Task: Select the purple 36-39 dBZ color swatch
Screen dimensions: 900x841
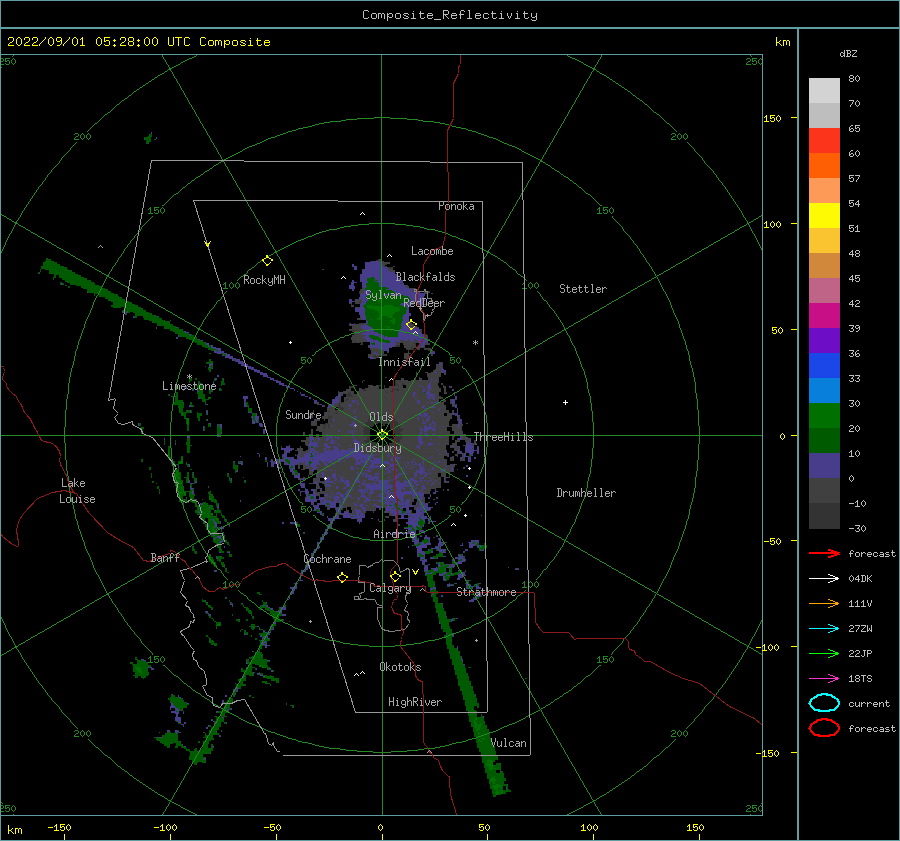Action: [824, 340]
